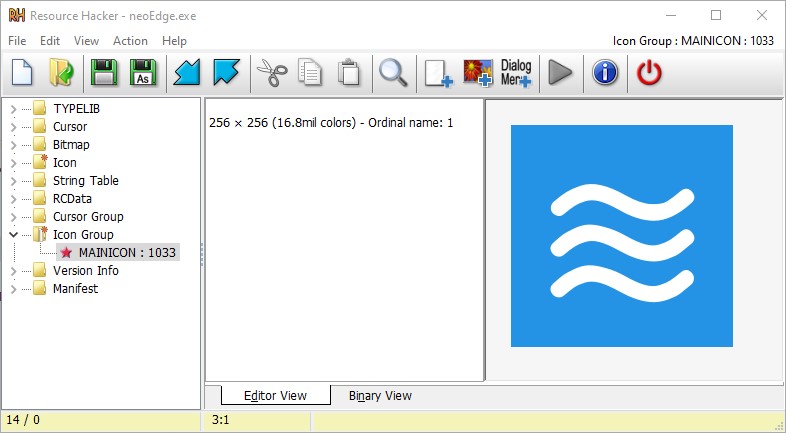Click the 256 × 256 icon description line

coord(331,123)
